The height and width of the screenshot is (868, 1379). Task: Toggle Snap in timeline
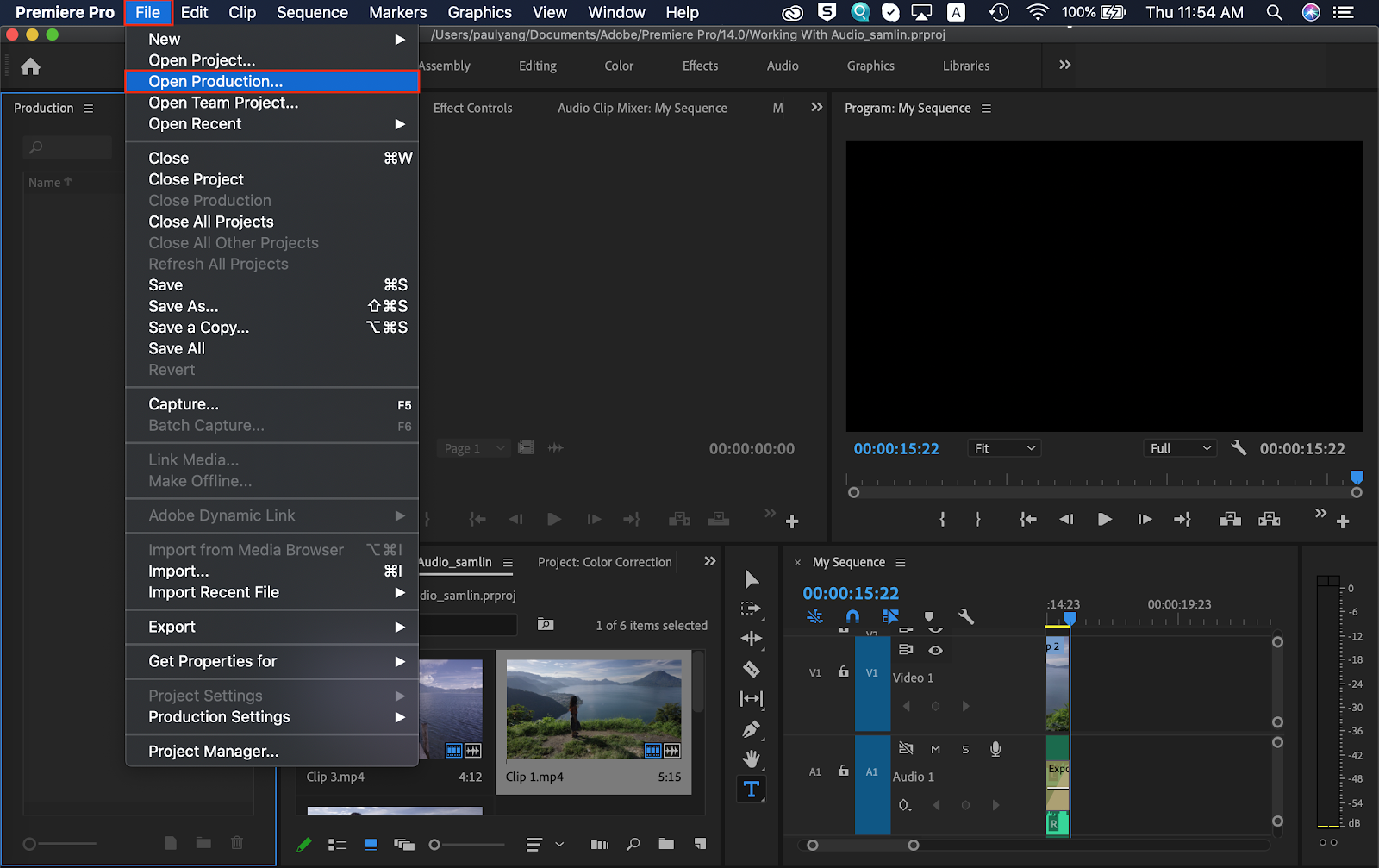click(852, 616)
